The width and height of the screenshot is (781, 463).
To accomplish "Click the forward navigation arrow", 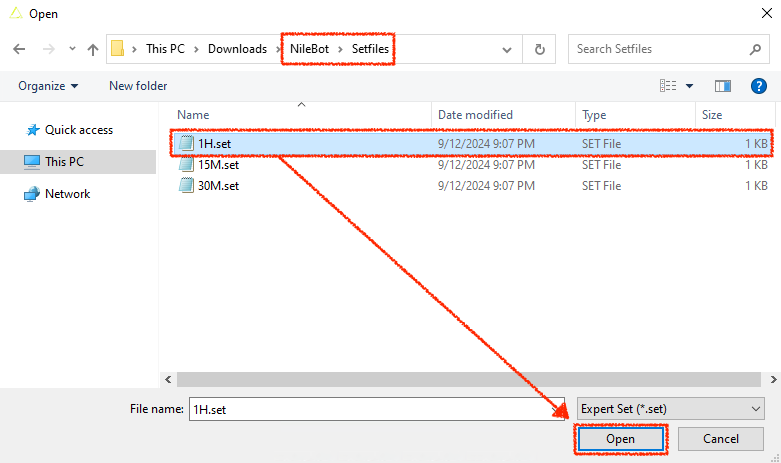I will (x=49, y=49).
